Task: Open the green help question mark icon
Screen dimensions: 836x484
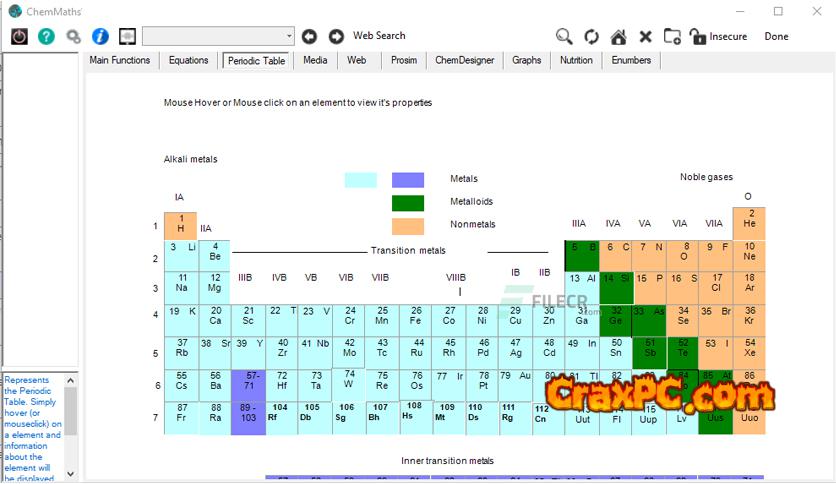Action: pos(46,36)
